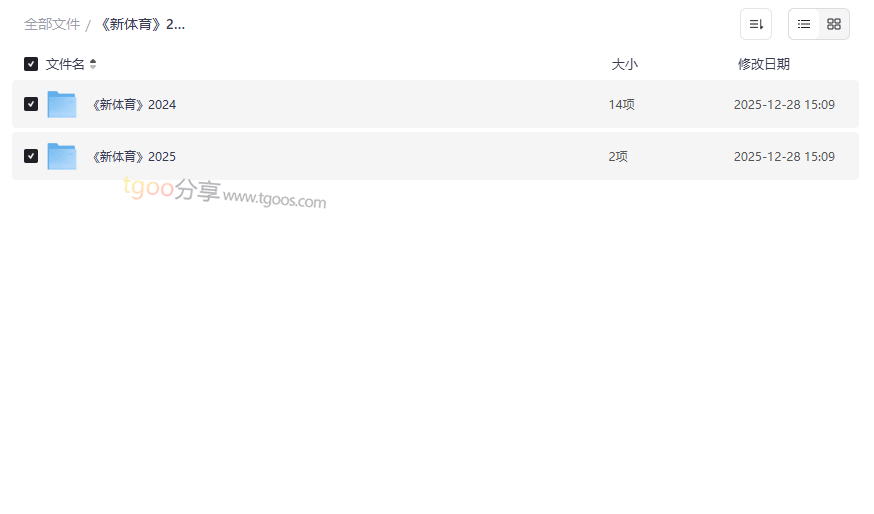Click the 《新体育》2024 folder icon

coord(62,104)
